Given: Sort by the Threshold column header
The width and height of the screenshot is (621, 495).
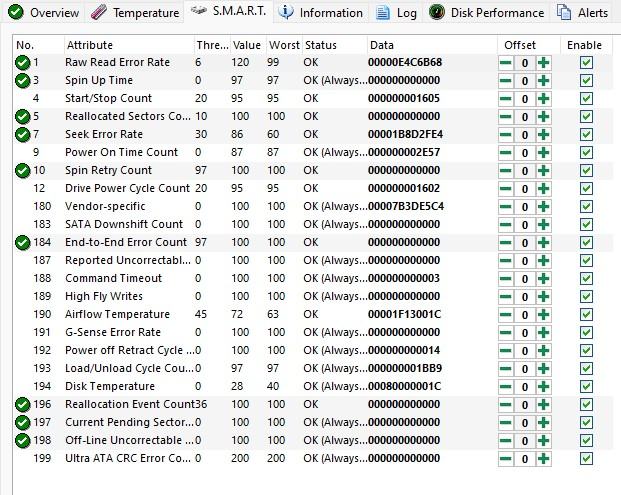Looking at the screenshot, I should [x=212, y=45].
